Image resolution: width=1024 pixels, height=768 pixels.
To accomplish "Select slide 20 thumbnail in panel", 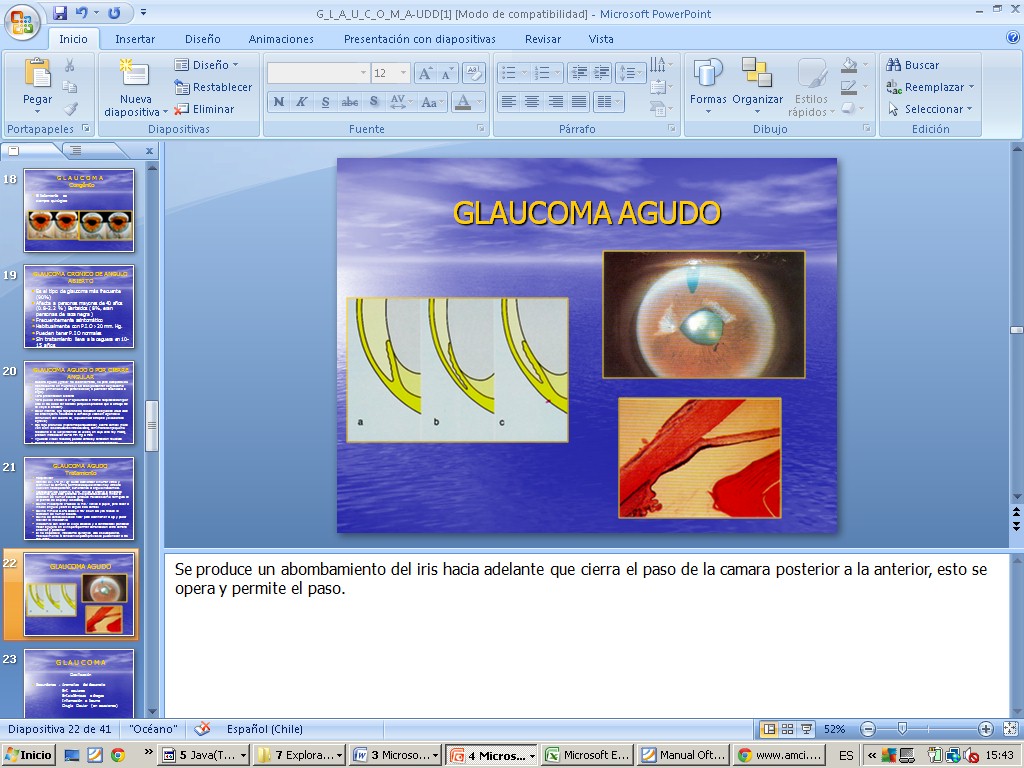I will [78, 402].
